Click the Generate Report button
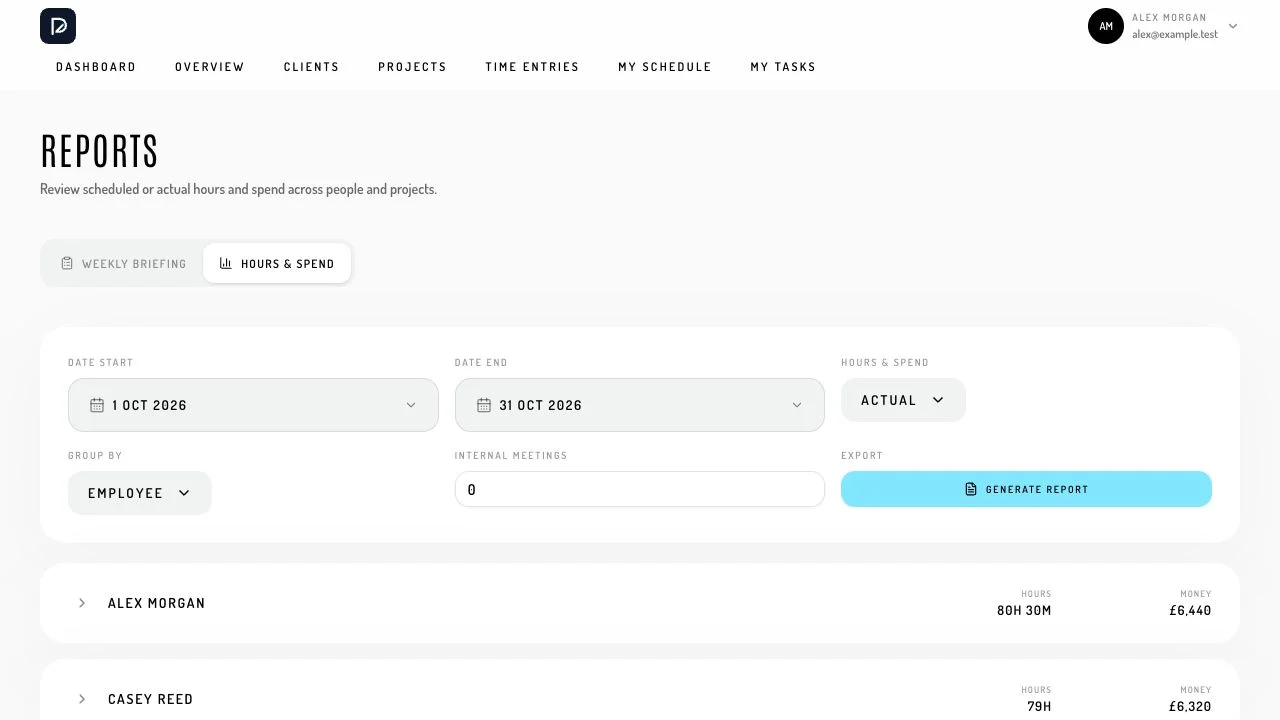 click(x=1026, y=489)
